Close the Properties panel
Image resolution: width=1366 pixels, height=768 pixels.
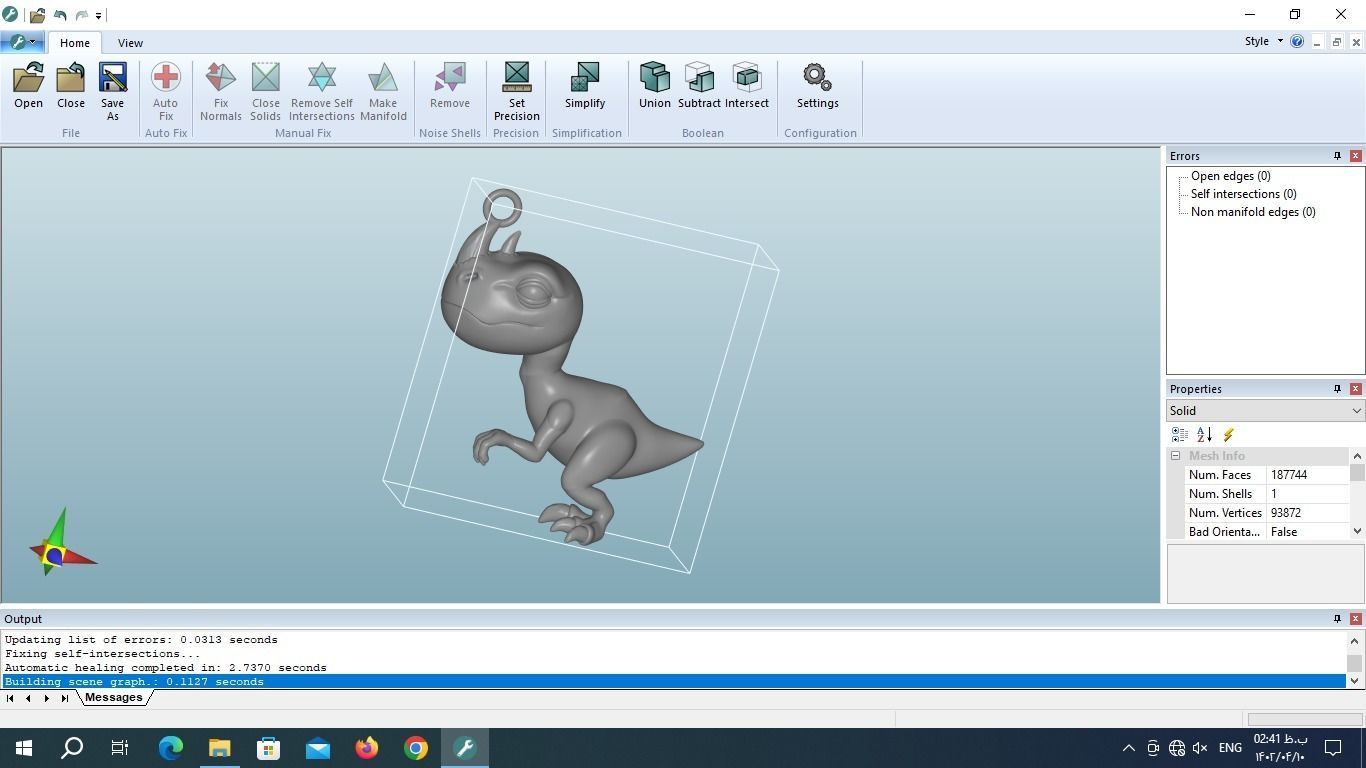click(1355, 389)
